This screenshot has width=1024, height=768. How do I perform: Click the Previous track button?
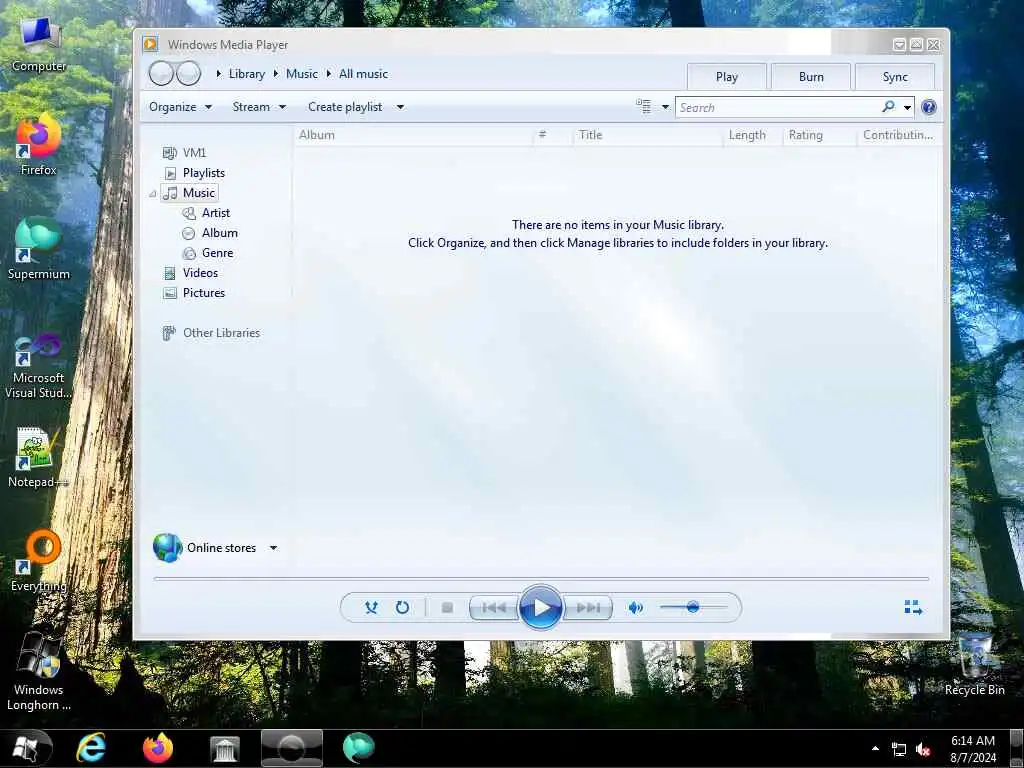point(494,608)
